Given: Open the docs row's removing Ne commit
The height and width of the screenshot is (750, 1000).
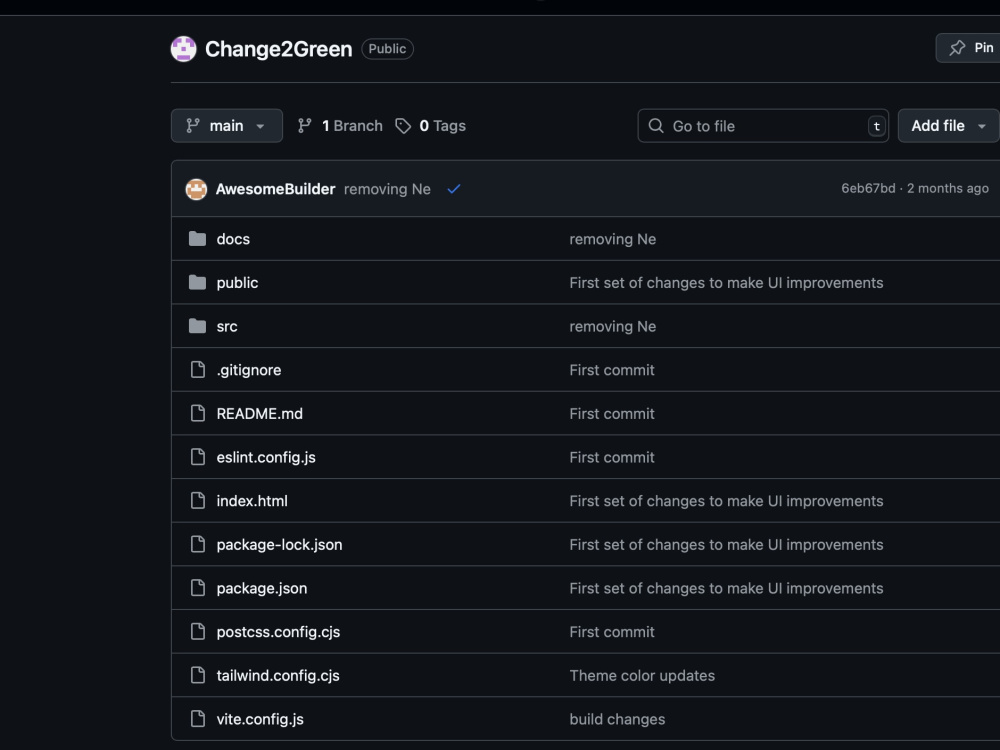Looking at the screenshot, I should tap(612, 239).
